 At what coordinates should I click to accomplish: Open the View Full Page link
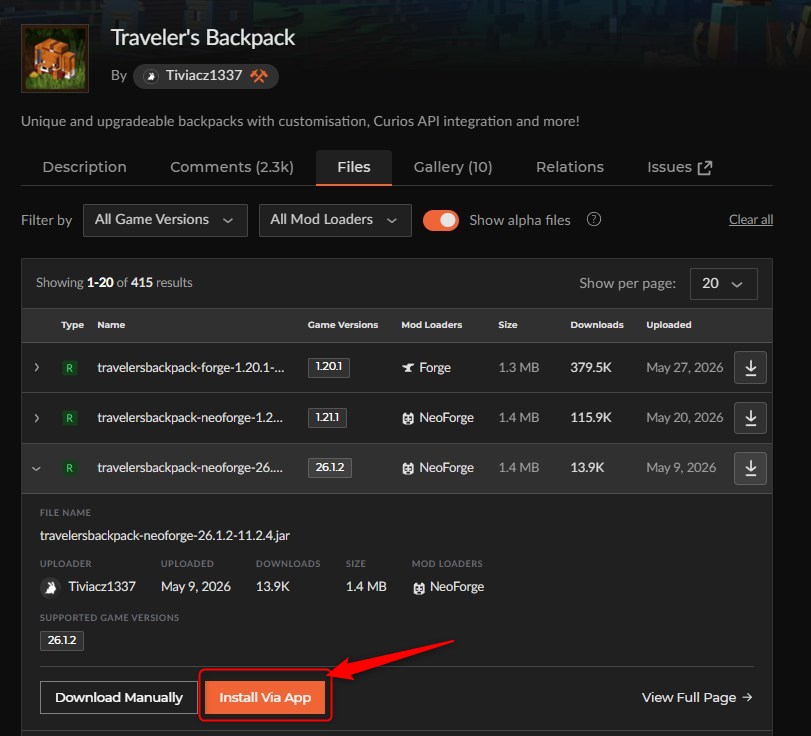pyautogui.click(x=697, y=698)
